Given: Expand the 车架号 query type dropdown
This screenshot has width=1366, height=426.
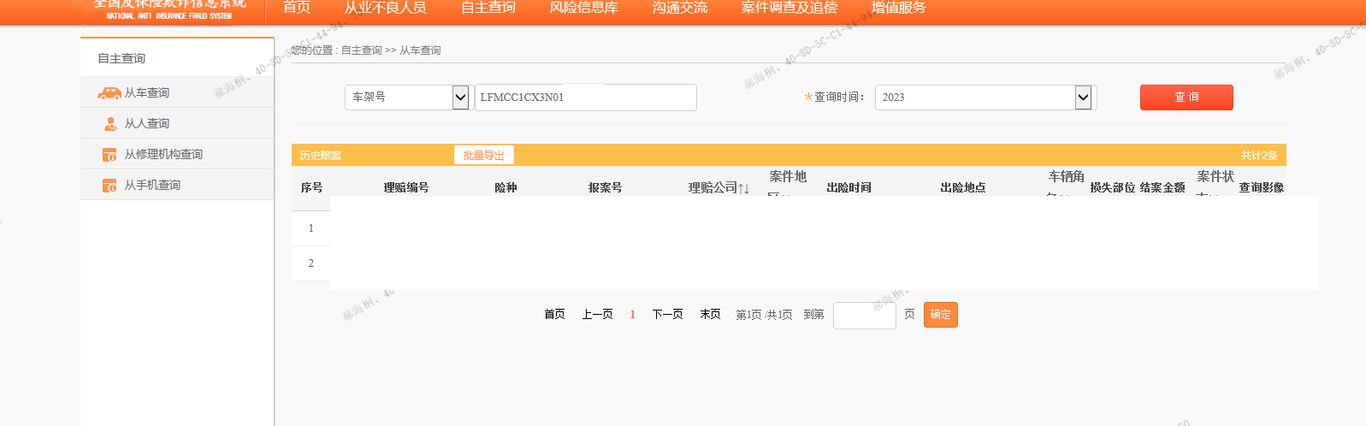Looking at the screenshot, I should pyautogui.click(x=460, y=97).
